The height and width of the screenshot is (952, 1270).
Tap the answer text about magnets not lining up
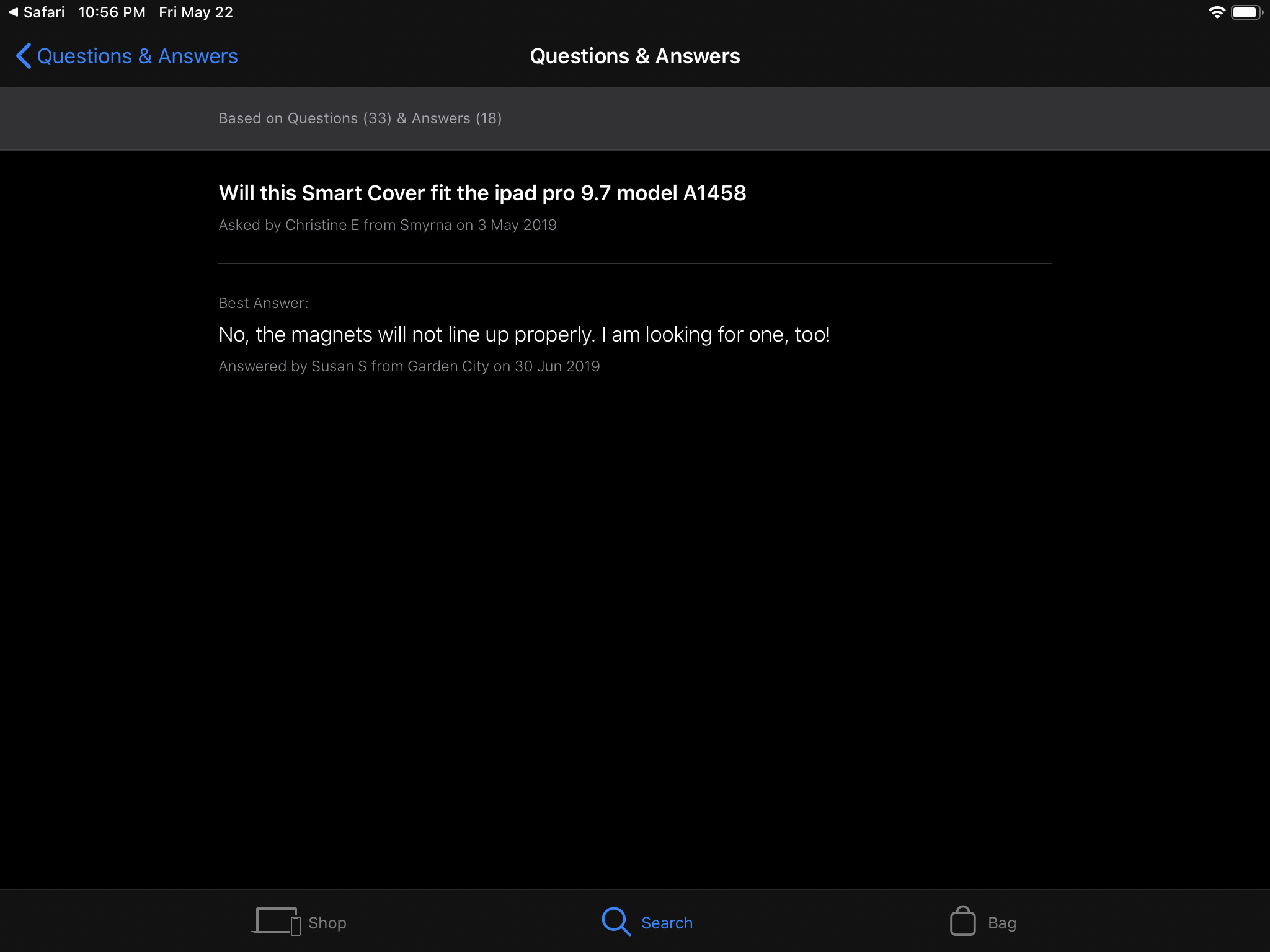click(x=524, y=334)
